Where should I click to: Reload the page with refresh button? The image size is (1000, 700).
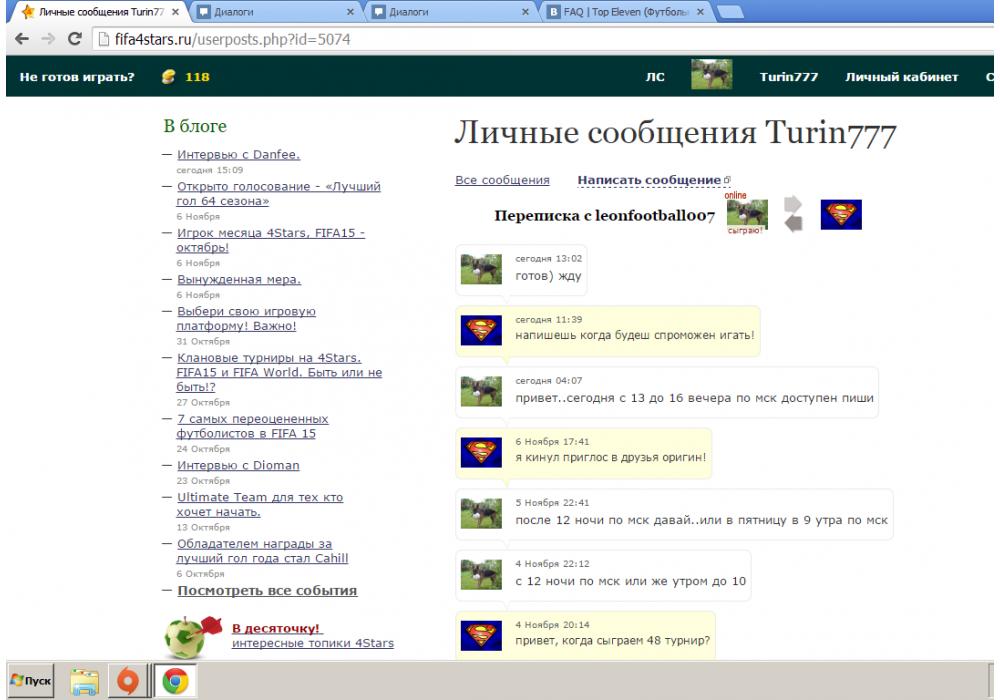[74, 40]
